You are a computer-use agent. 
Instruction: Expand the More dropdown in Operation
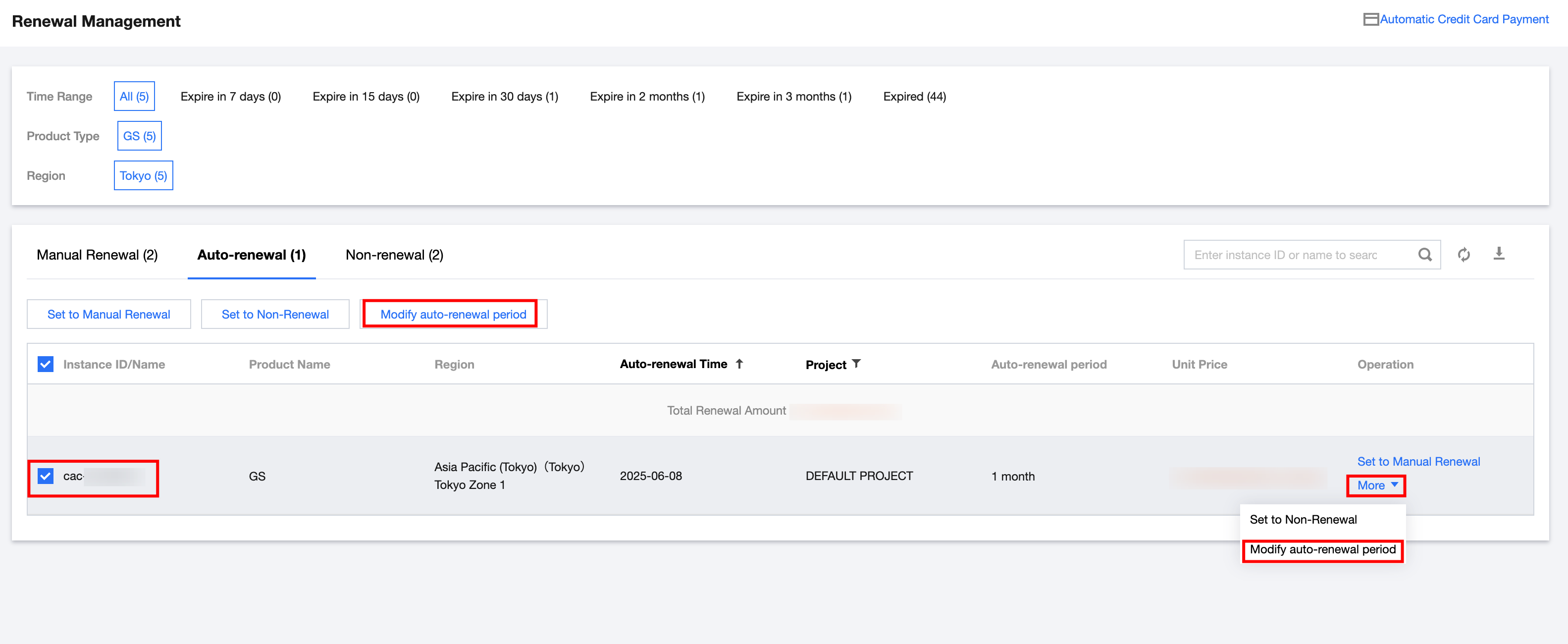pyautogui.click(x=1377, y=485)
